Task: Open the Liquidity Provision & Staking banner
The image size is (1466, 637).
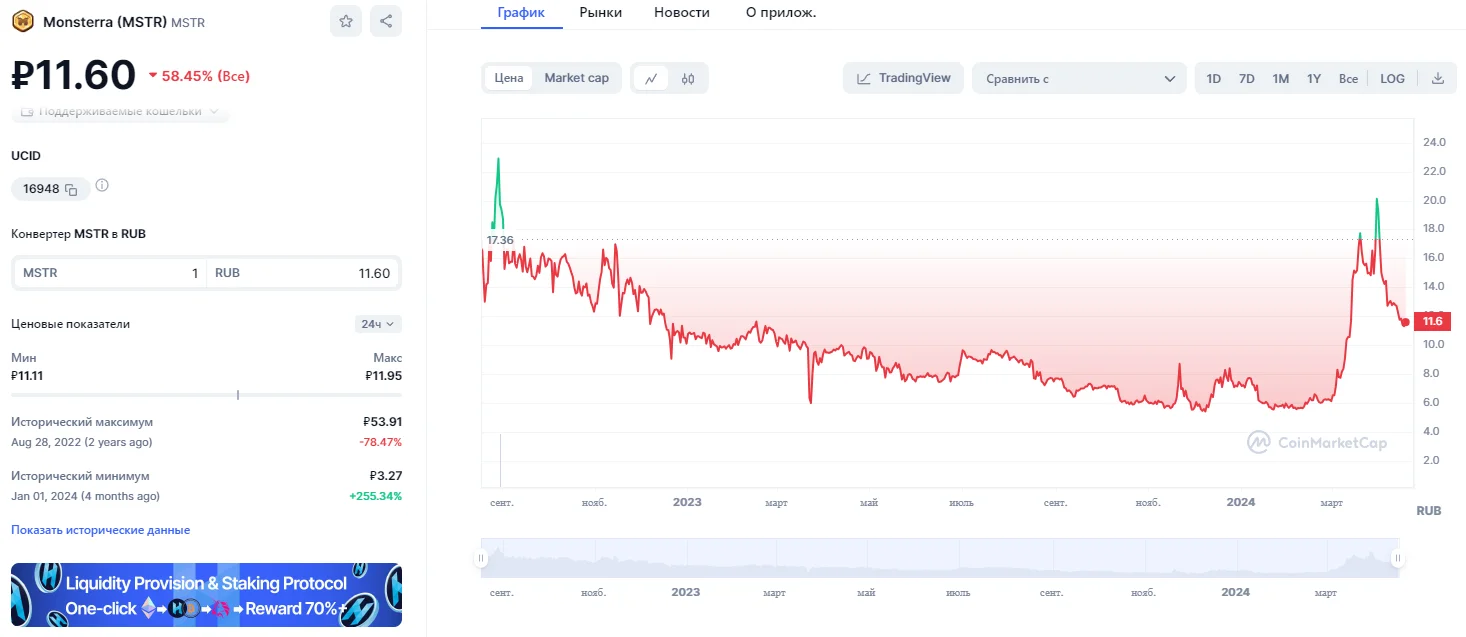Action: [206, 595]
